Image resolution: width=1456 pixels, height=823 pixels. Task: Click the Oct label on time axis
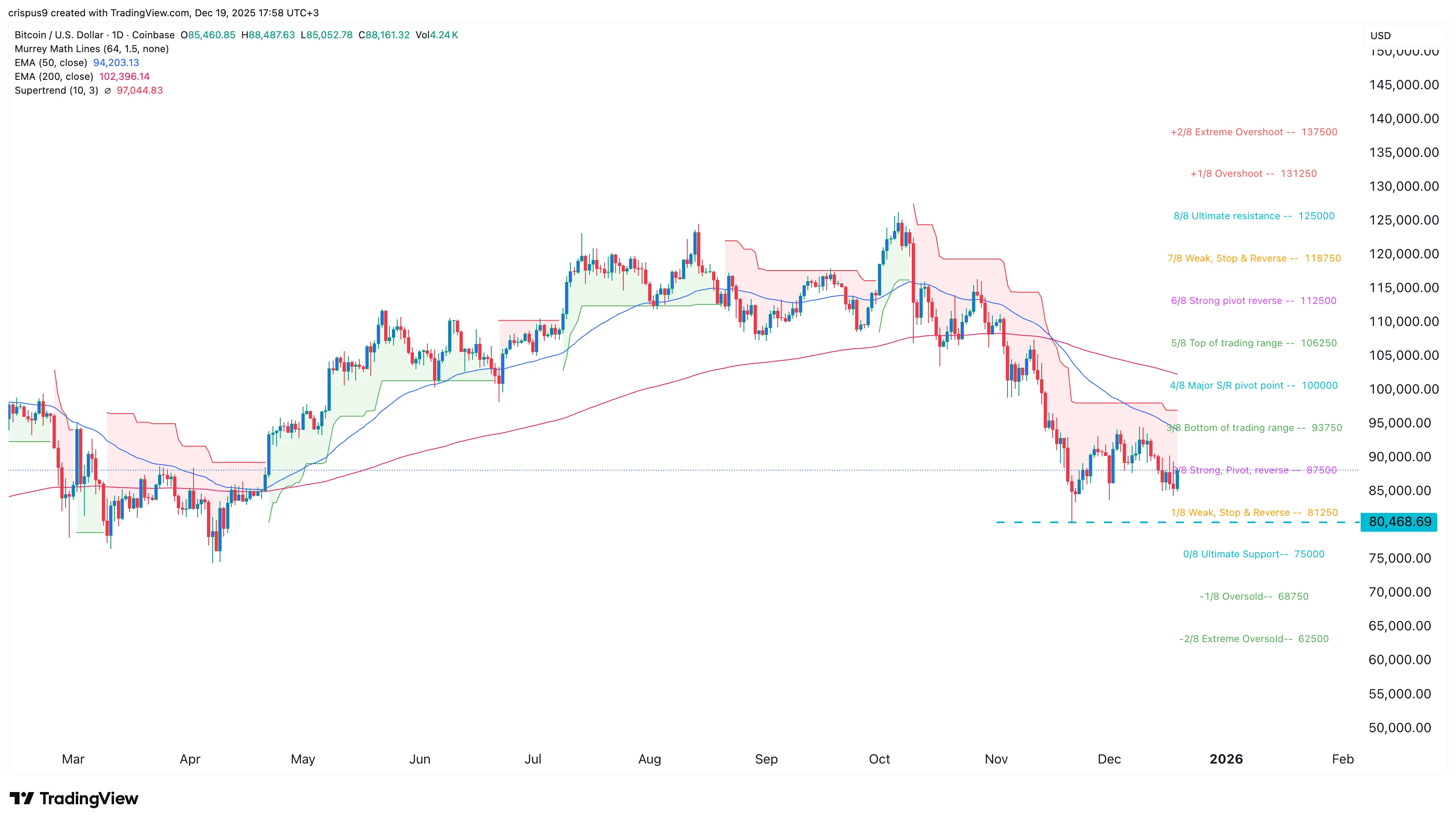[879, 759]
